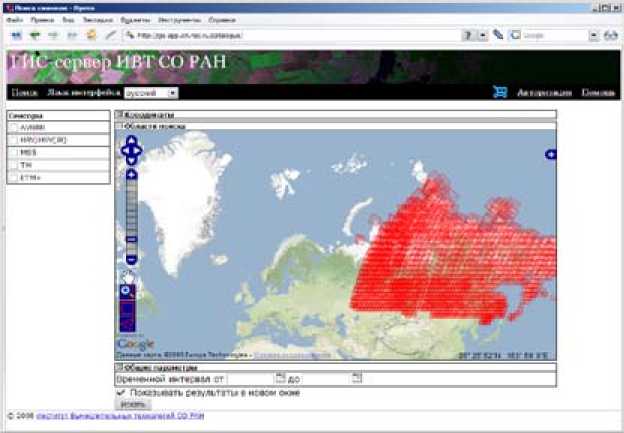Zoom out using map minus button
Screen dimensions: 624x433
[132, 259]
